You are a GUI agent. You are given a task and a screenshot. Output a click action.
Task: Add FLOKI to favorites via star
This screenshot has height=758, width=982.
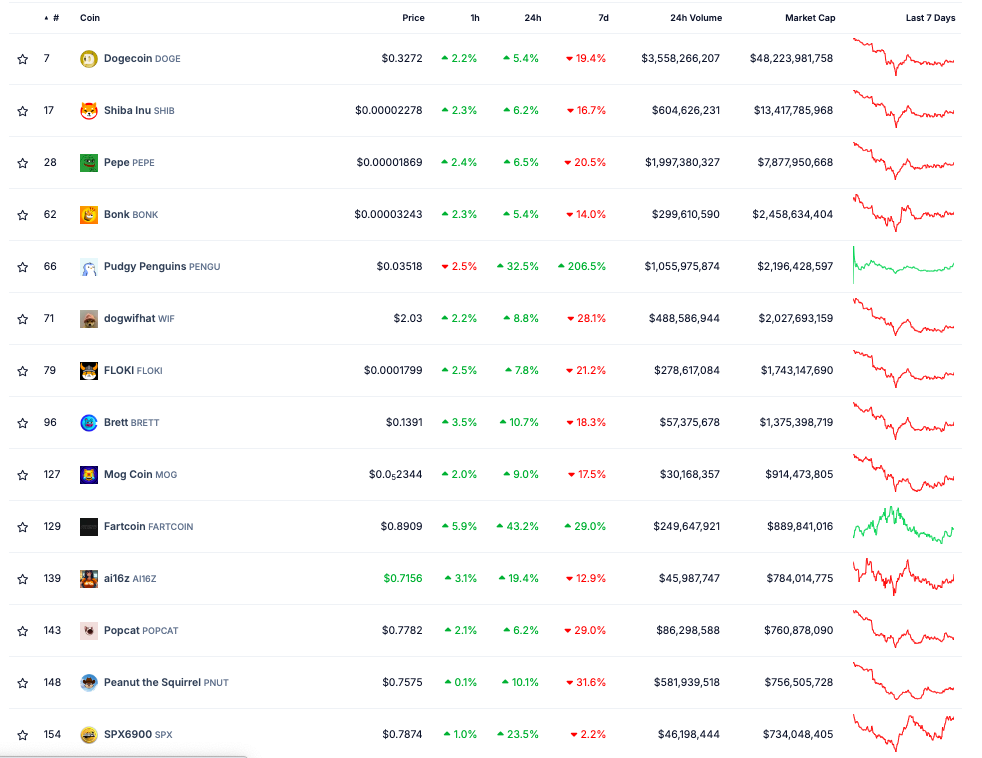23,371
